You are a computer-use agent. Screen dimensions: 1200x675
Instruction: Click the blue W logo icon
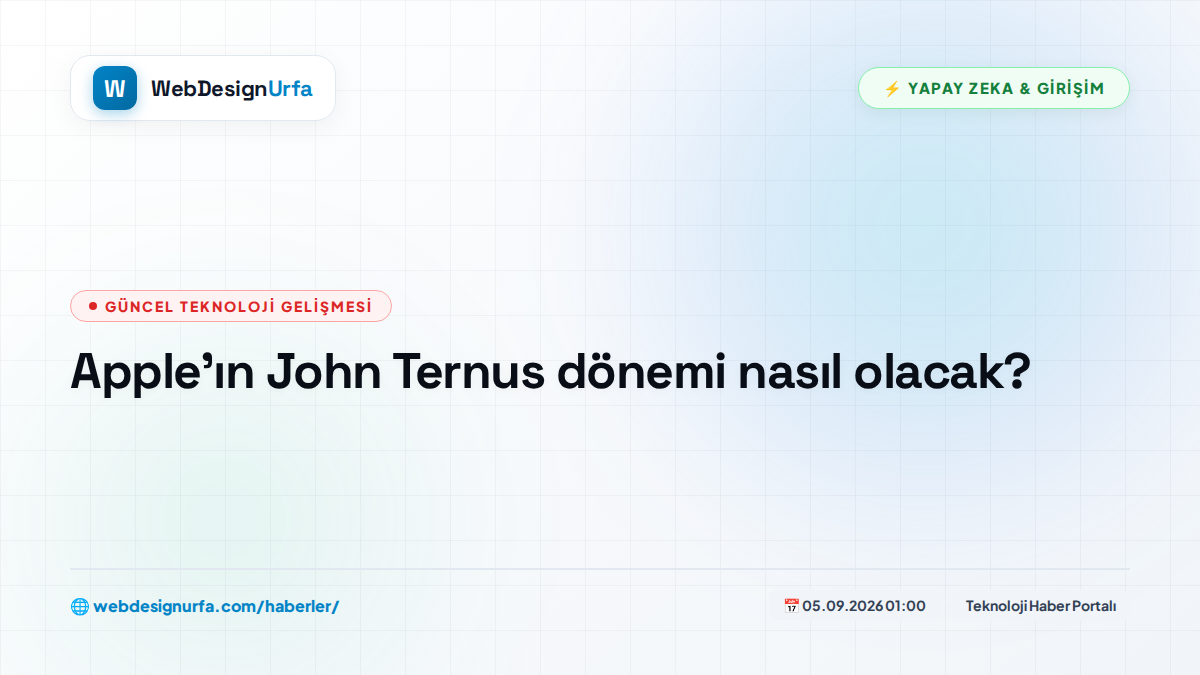(x=115, y=88)
